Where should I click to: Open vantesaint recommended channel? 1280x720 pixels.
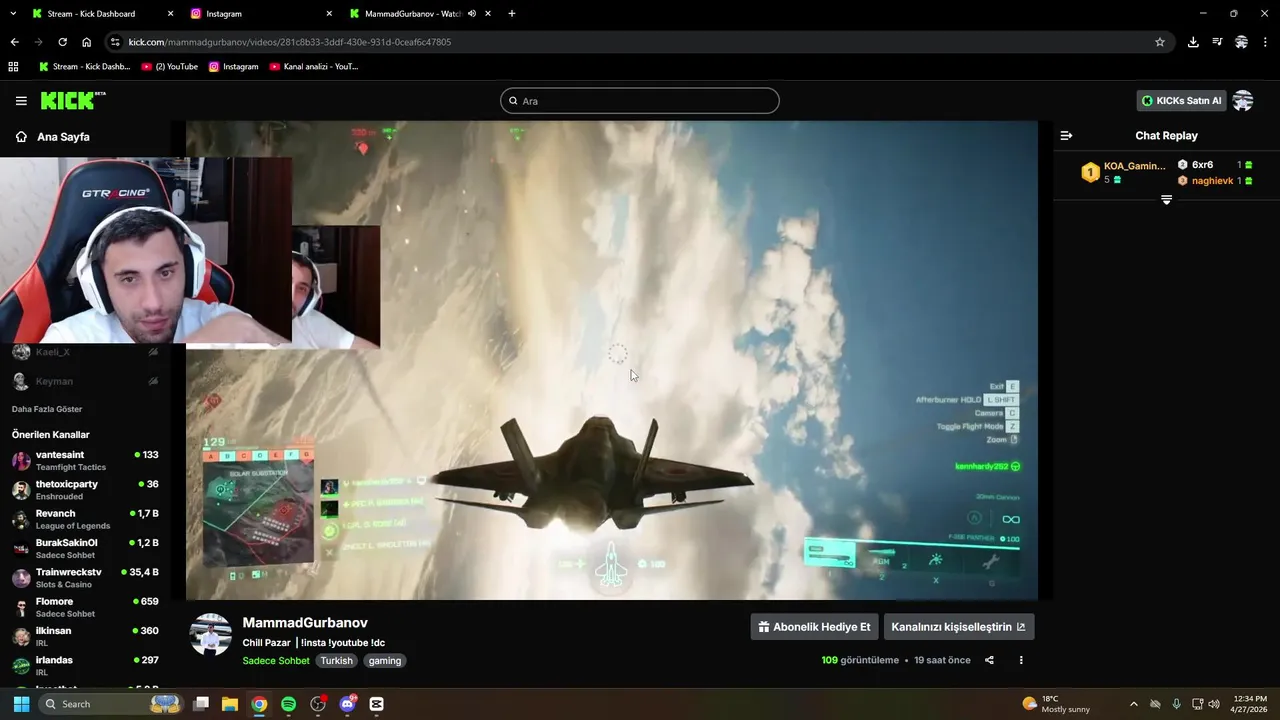(85, 461)
